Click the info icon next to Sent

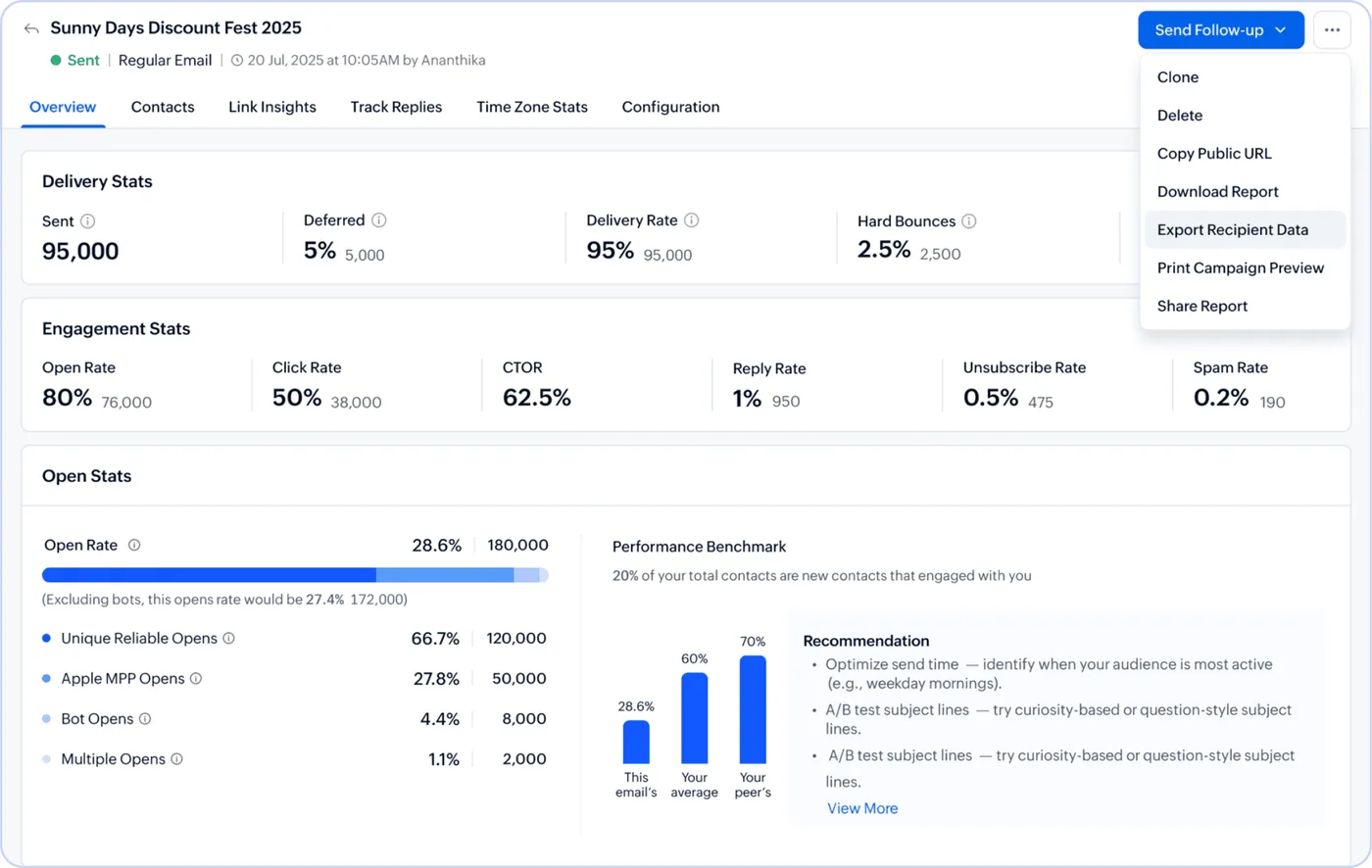point(87,221)
